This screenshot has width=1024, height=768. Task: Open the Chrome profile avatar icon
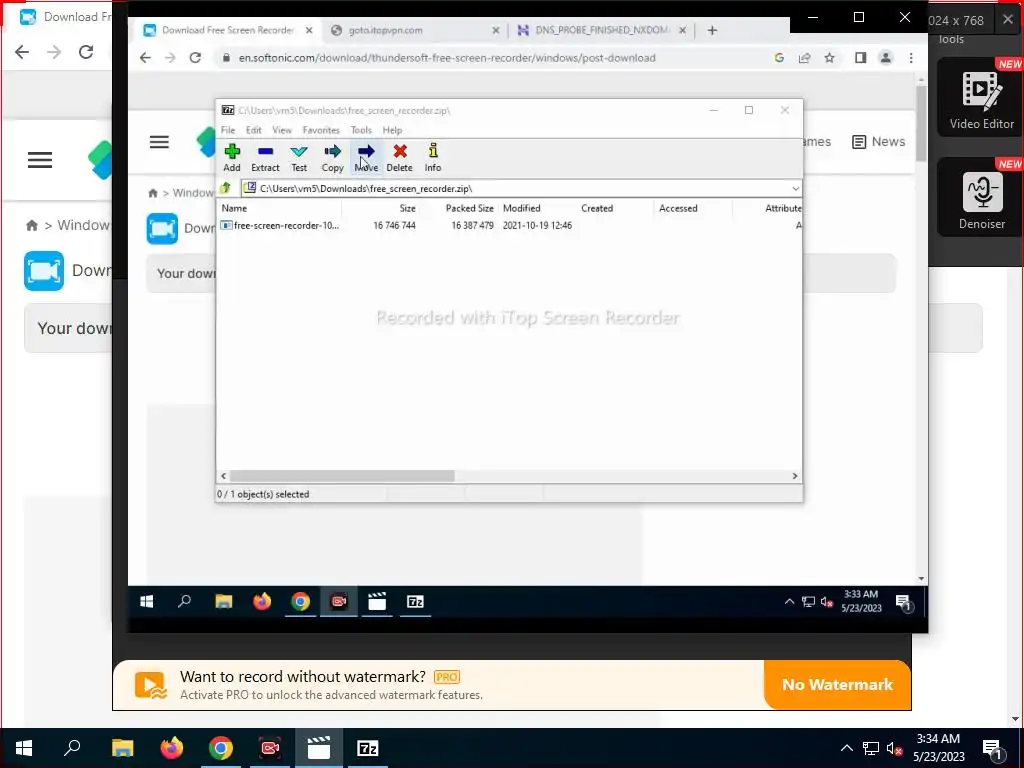click(x=886, y=57)
